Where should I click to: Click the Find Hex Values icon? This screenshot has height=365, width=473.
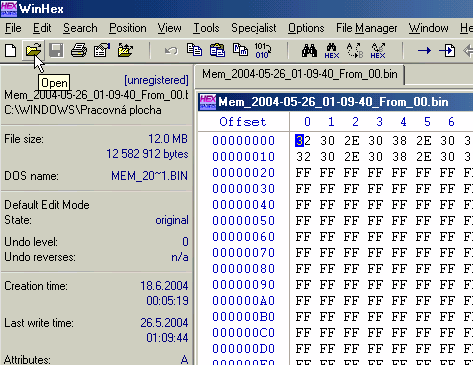332,51
